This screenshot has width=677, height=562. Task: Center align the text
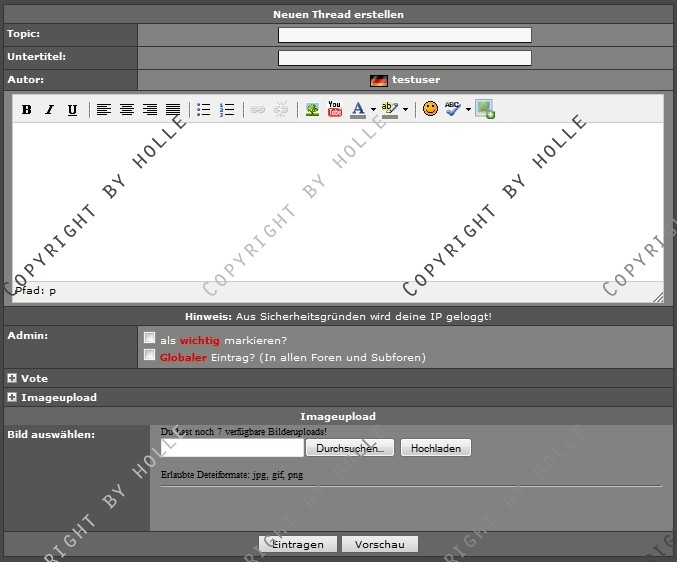(127, 110)
